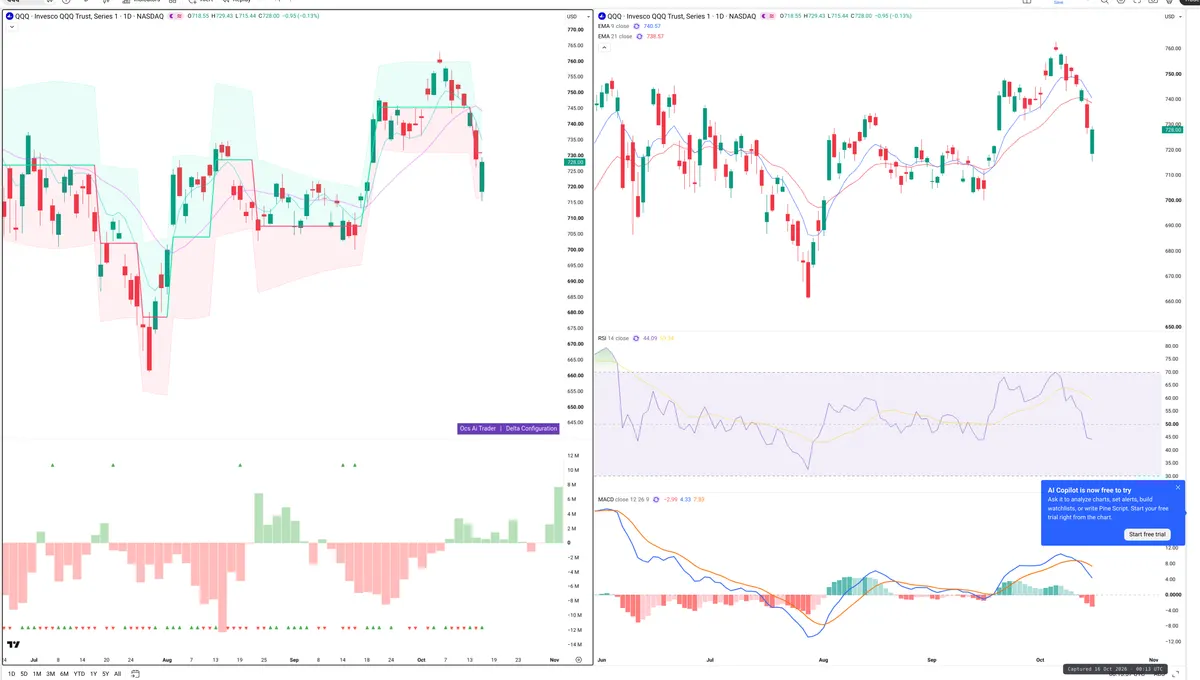Click 728.00 price label on left axis
This screenshot has width=1200, height=680.
tap(574, 161)
